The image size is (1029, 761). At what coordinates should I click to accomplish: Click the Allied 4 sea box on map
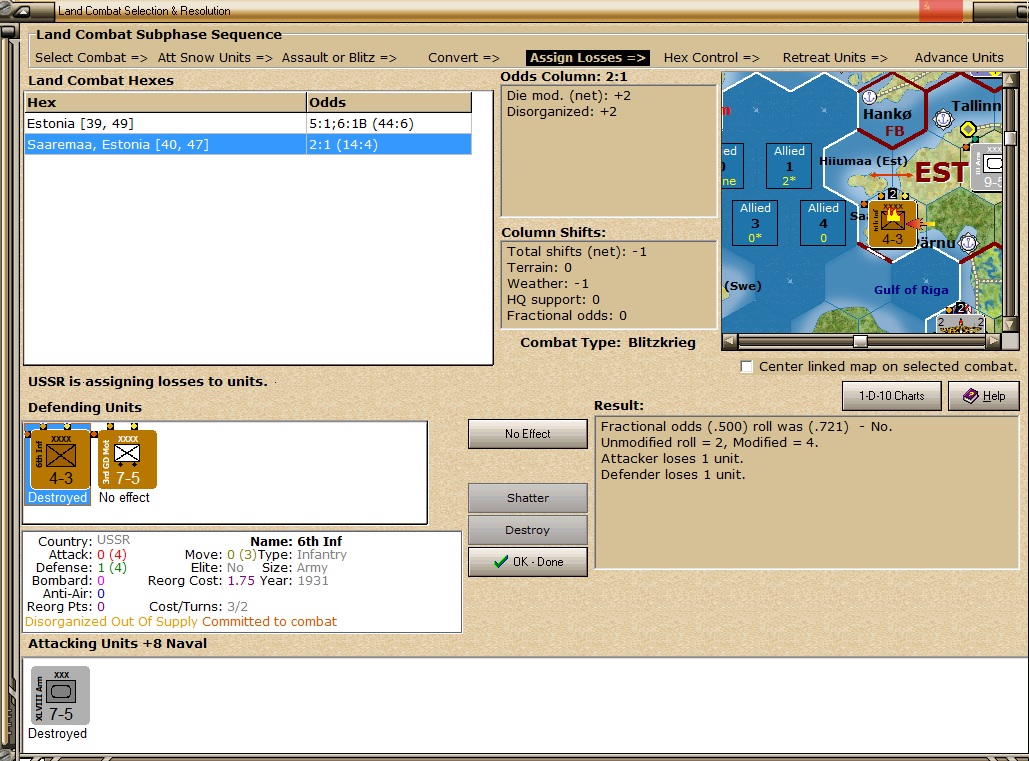point(823,223)
